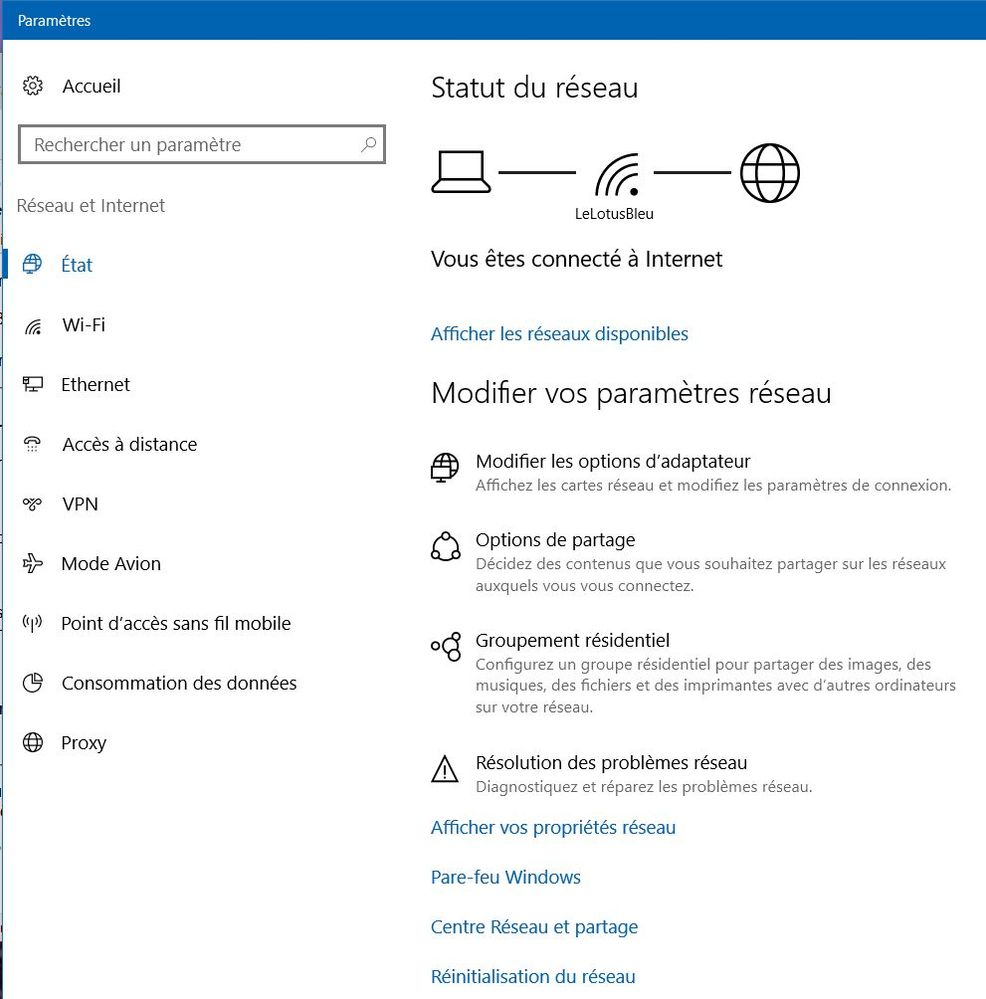Click the Accueil gear icon
This screenshot has width=986, height=999.
coord(32,85)
